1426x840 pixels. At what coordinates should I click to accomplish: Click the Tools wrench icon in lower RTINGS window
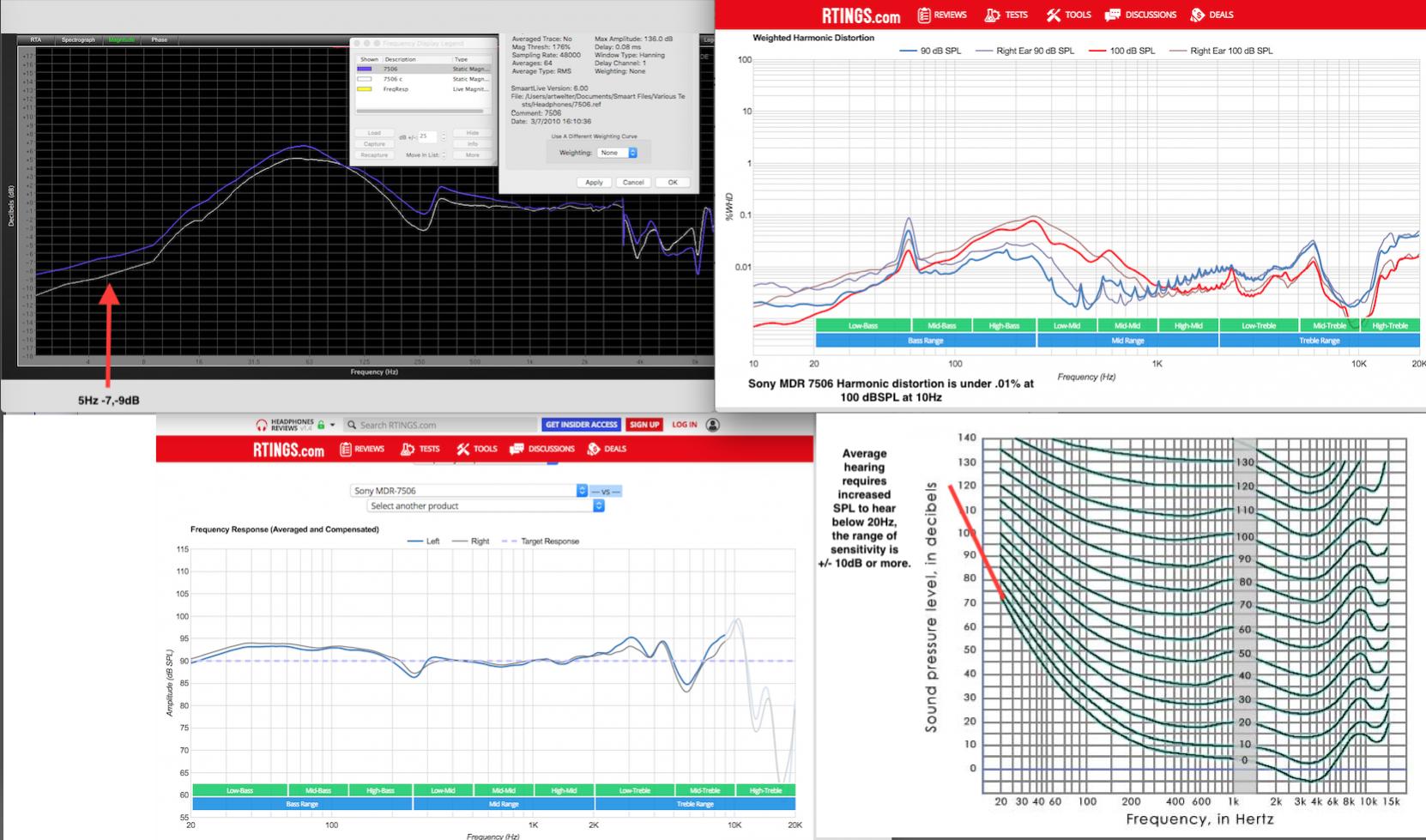tap(463, 449)
